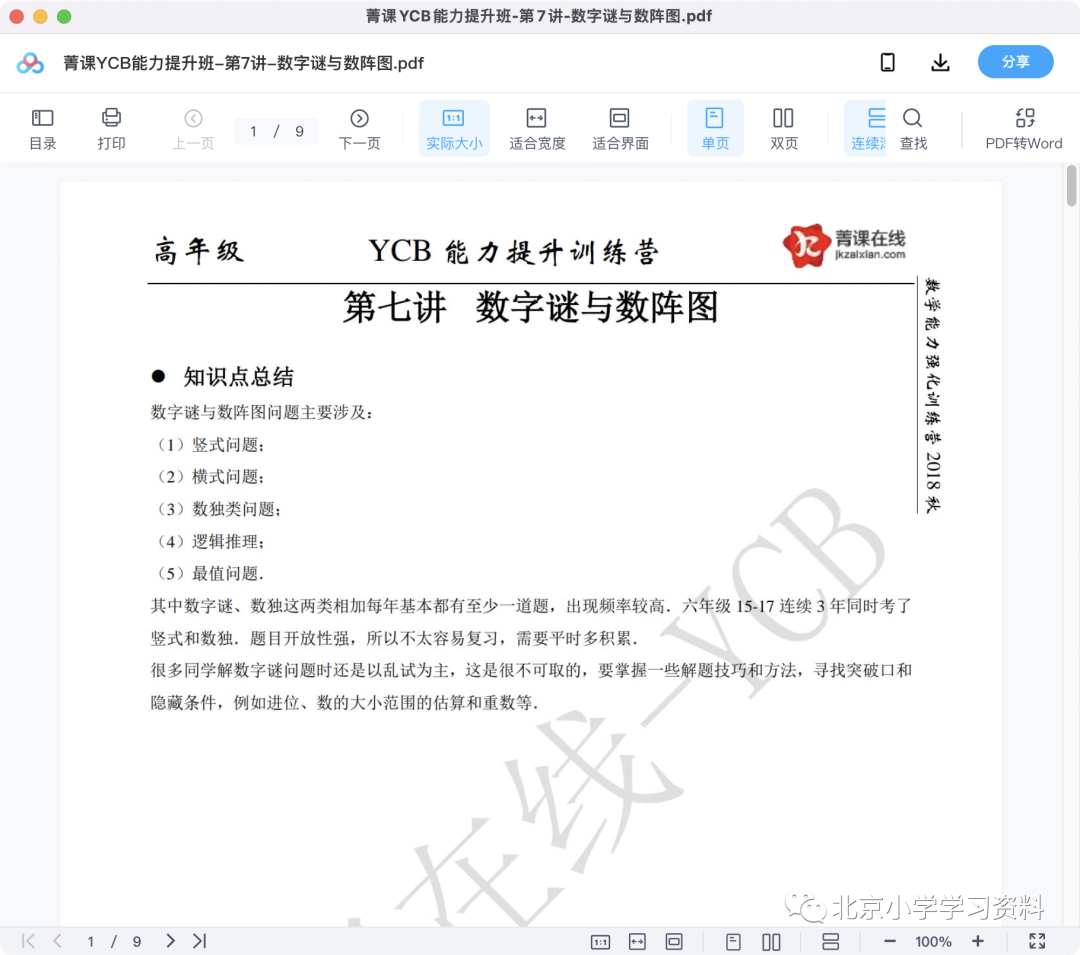The height and width of the screenshot is (955, 1080).
Task: Click the Baidu Netdisk cloud logo
Action: click(x=30, y=63)
